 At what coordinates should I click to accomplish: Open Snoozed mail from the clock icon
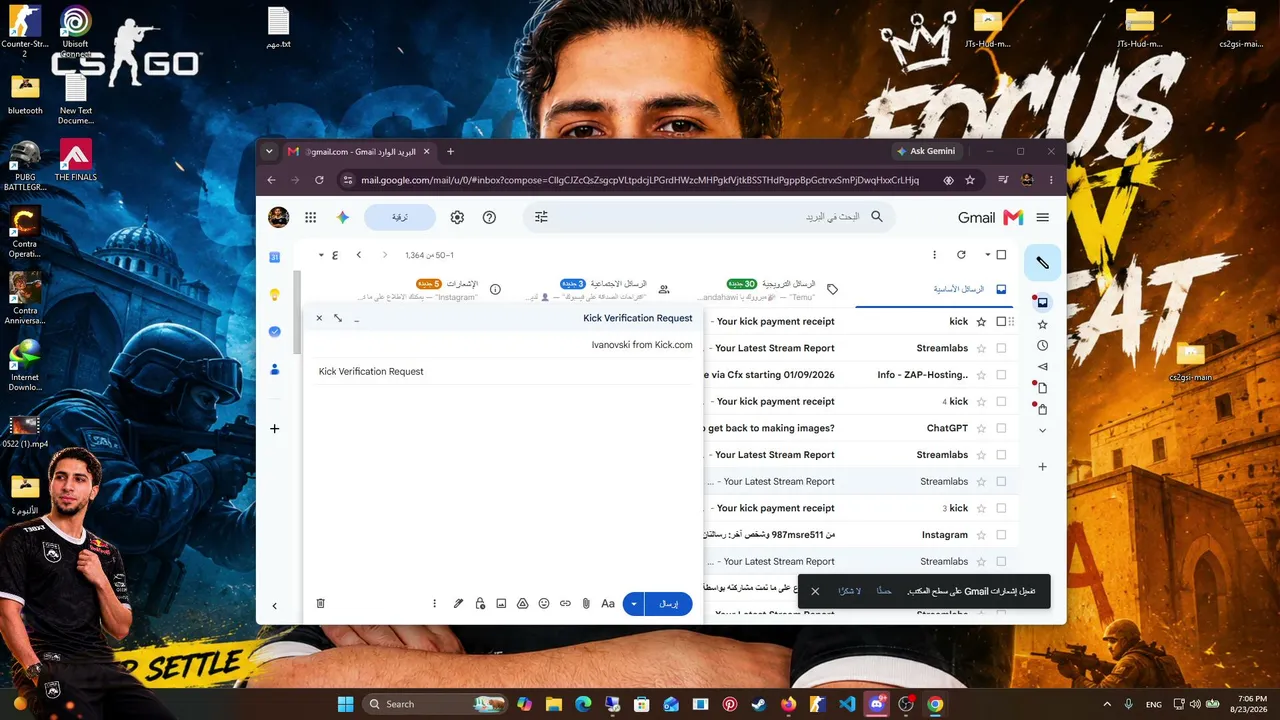1042,345
